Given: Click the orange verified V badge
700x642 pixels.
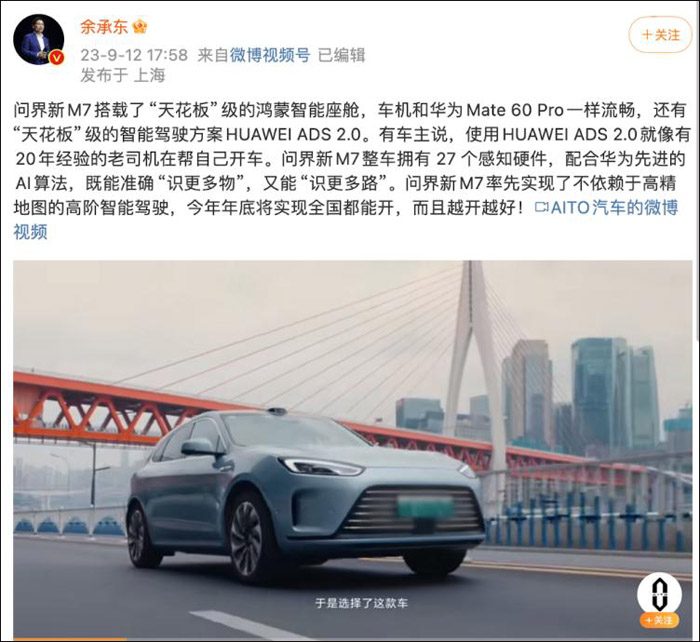Looking at the screenshot, I should tap(57, 57).
